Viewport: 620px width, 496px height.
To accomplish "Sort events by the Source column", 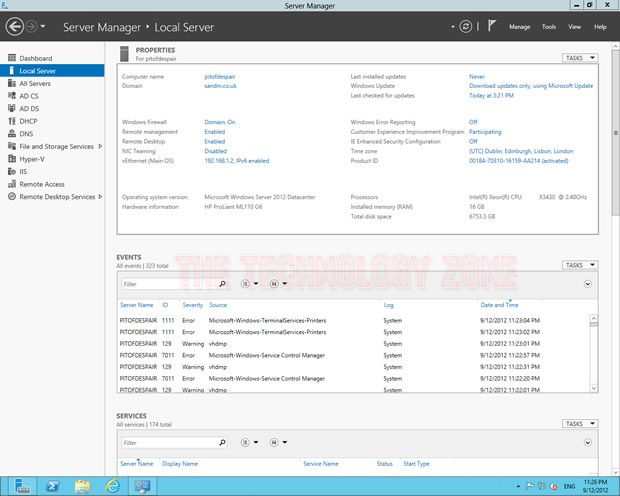I will pos(218,305).
